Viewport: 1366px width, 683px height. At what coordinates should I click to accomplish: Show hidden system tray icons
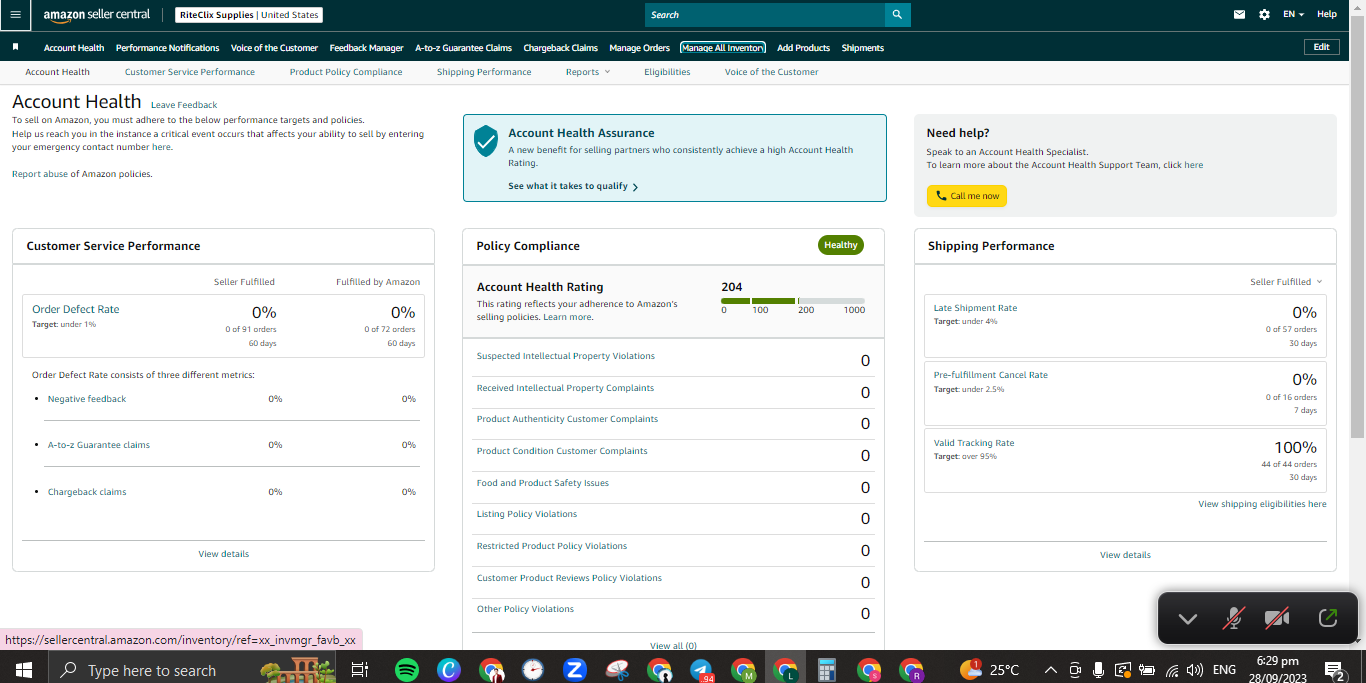click(x=1050, y=670)
